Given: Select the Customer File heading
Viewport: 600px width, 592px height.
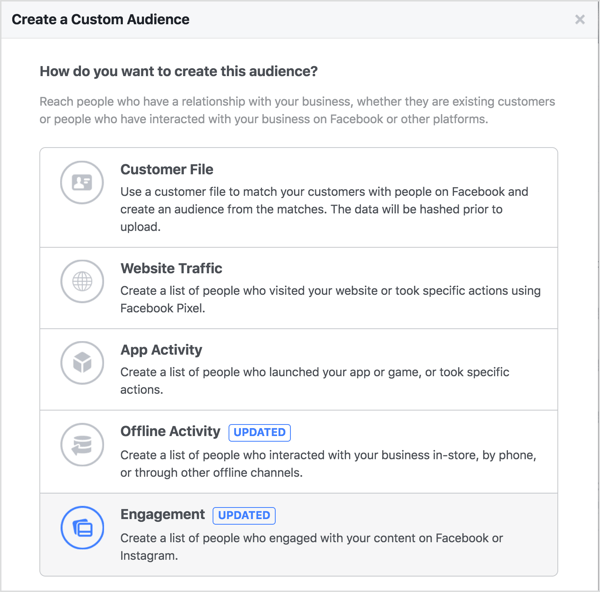Looking at the screenshot, I should click(x=167, y=169).
